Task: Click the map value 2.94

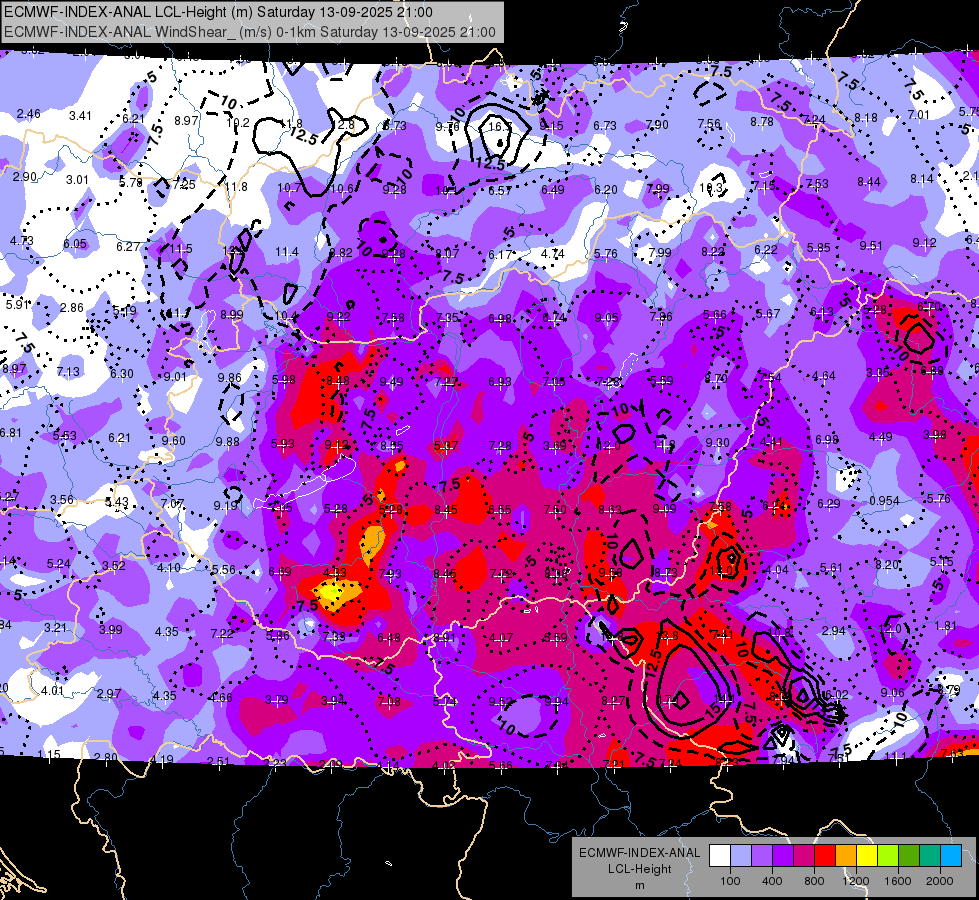Action: (x=834, y=631)
